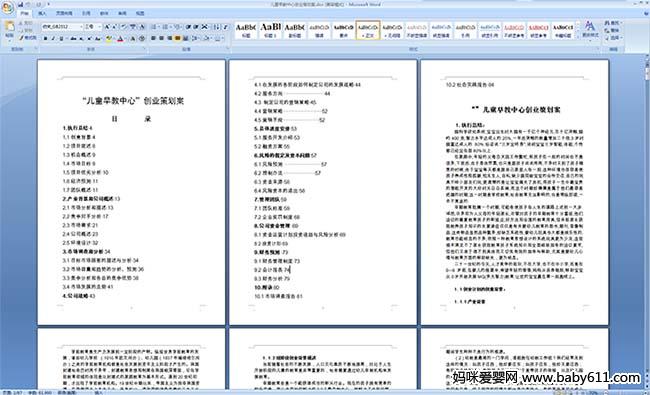The width and height of the screenshot is (650, 395).
Task: Switch to the Insert ribbon tab
Action: (42, 13)
